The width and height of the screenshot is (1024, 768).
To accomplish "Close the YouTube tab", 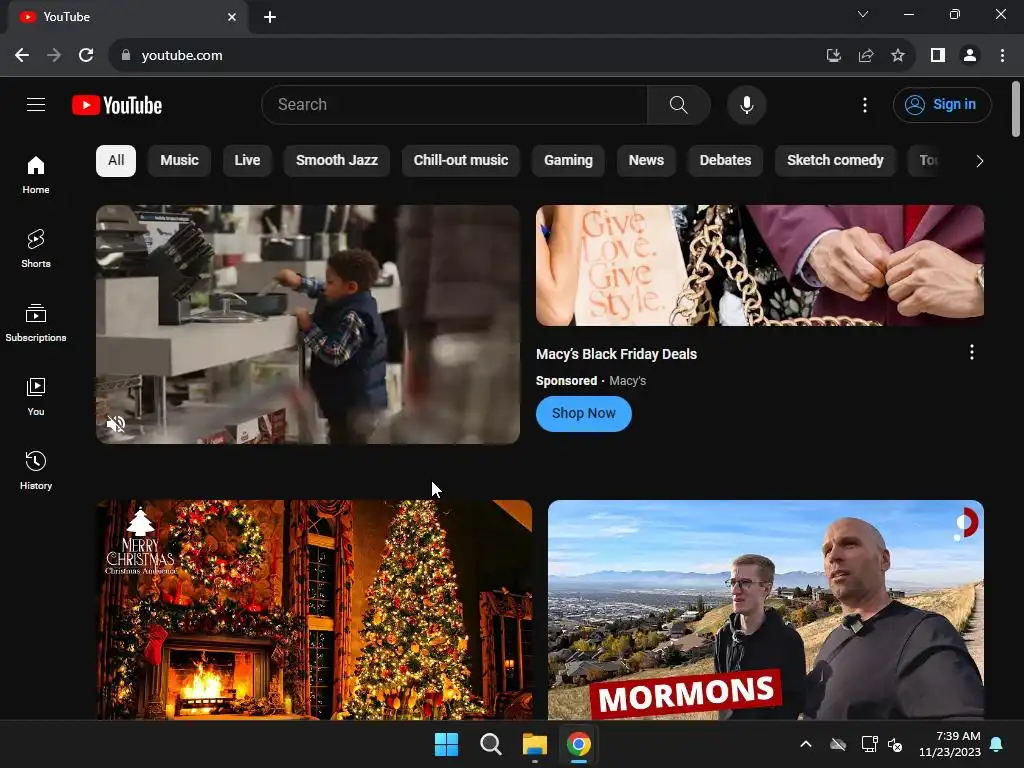I will 232,17.
